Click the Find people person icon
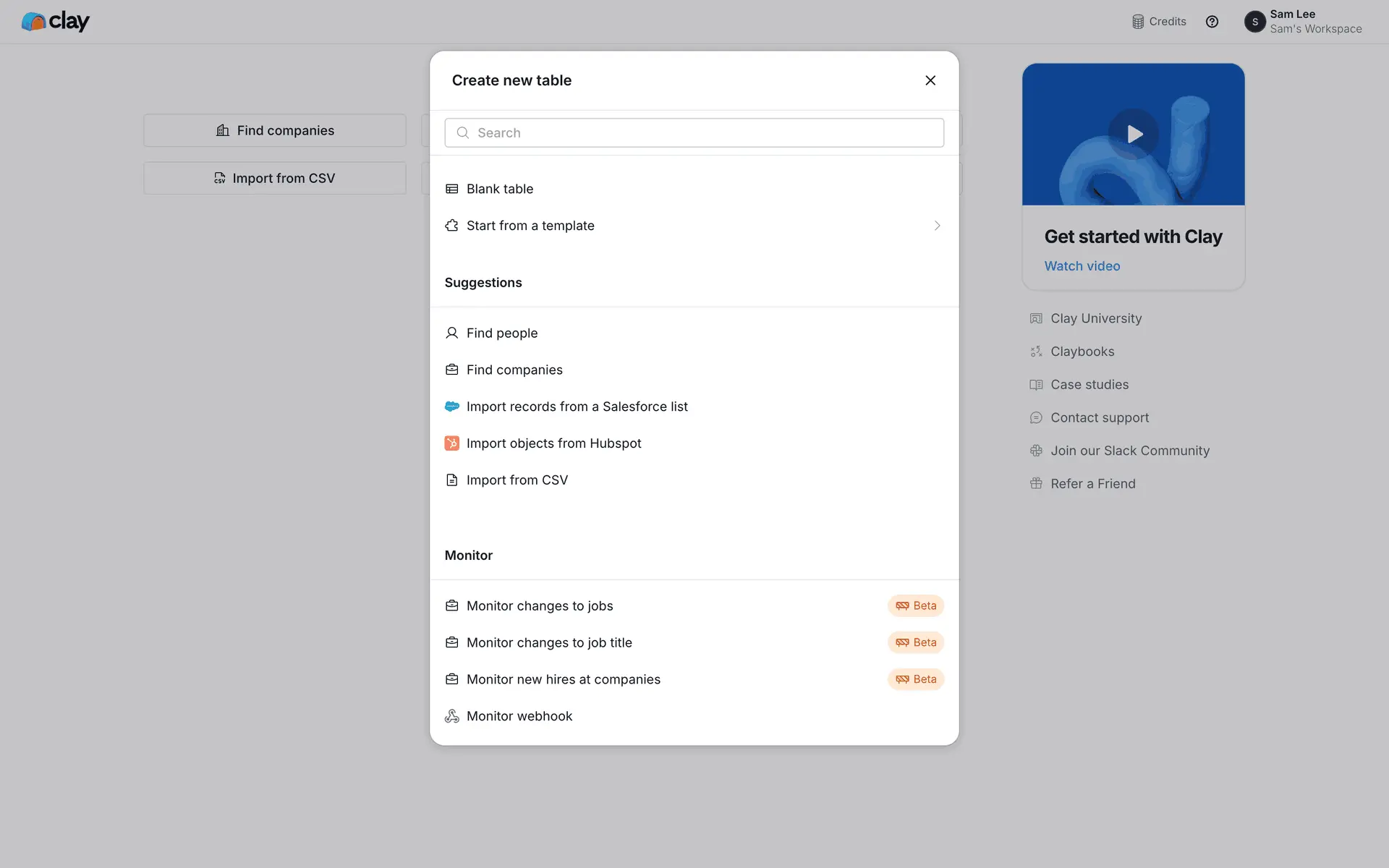The width and height of the screenshot is (1389, 868). 451,333
